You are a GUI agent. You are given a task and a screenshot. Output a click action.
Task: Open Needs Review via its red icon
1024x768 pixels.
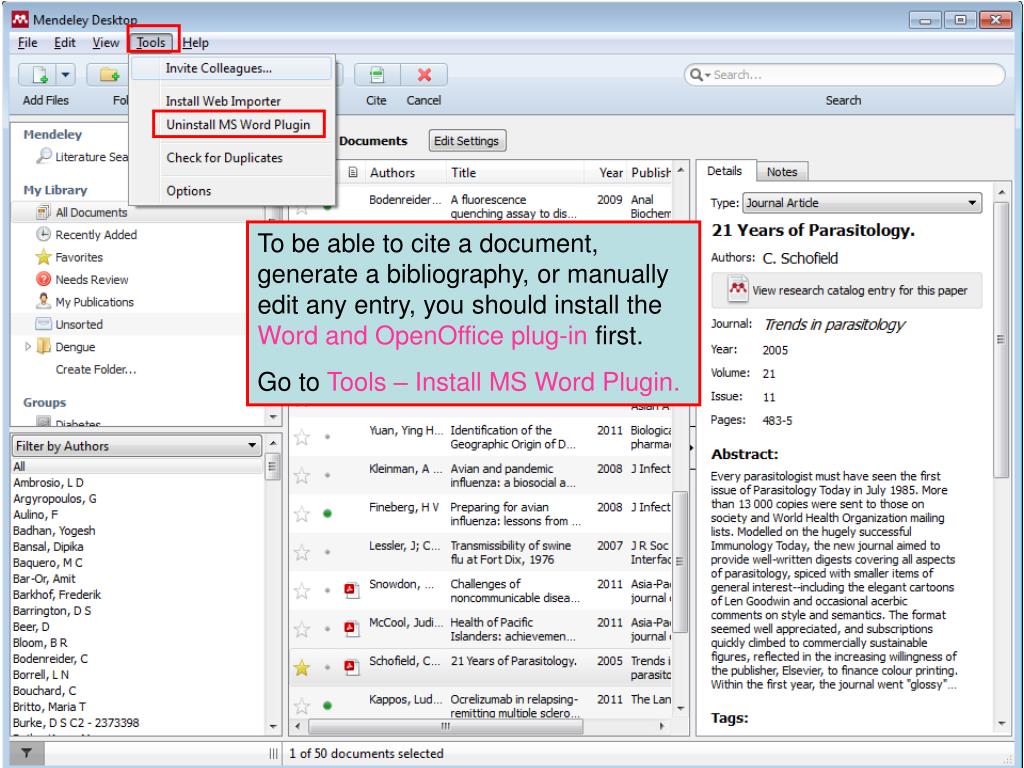[43, 279]
